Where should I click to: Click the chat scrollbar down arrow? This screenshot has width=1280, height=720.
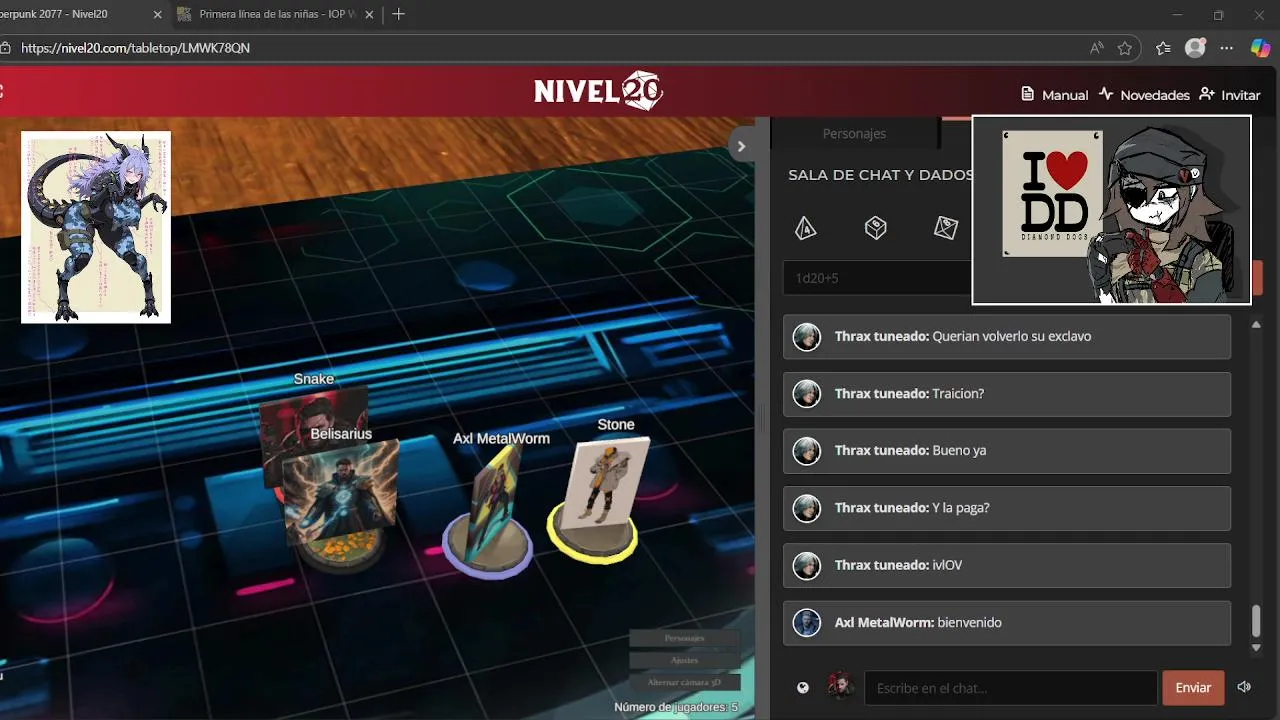(x=1256, y=648)
